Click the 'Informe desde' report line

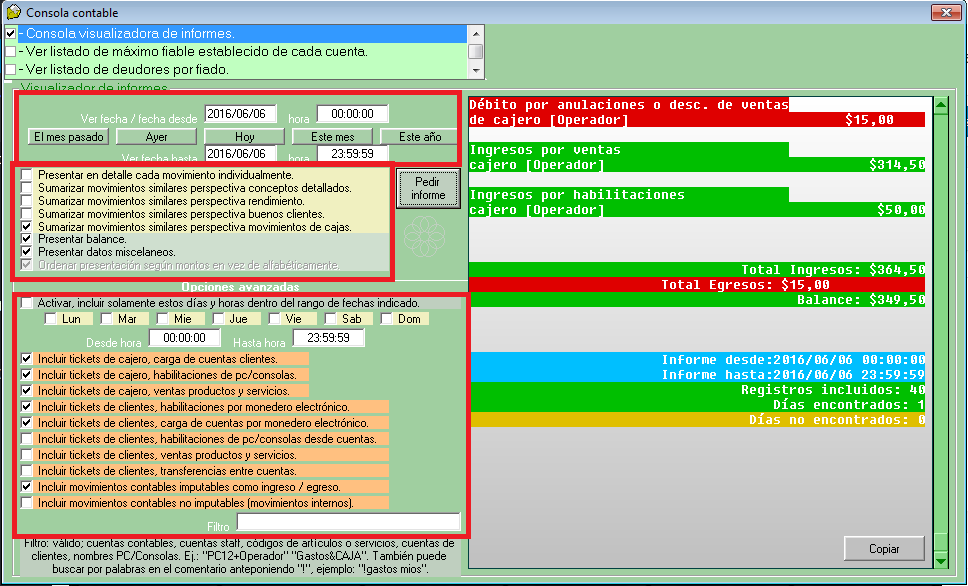point(697,360)
